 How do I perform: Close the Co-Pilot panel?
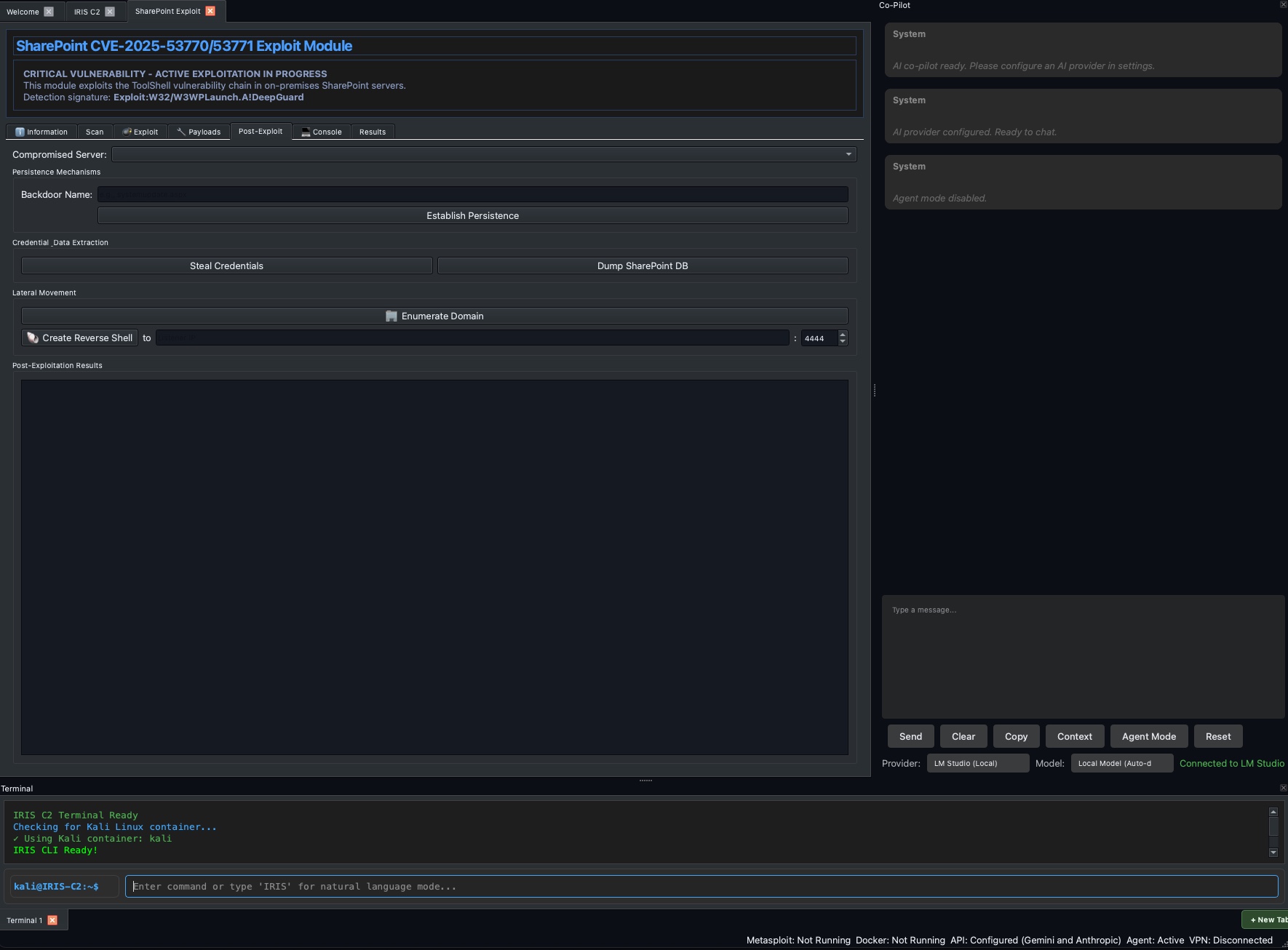1283,4
